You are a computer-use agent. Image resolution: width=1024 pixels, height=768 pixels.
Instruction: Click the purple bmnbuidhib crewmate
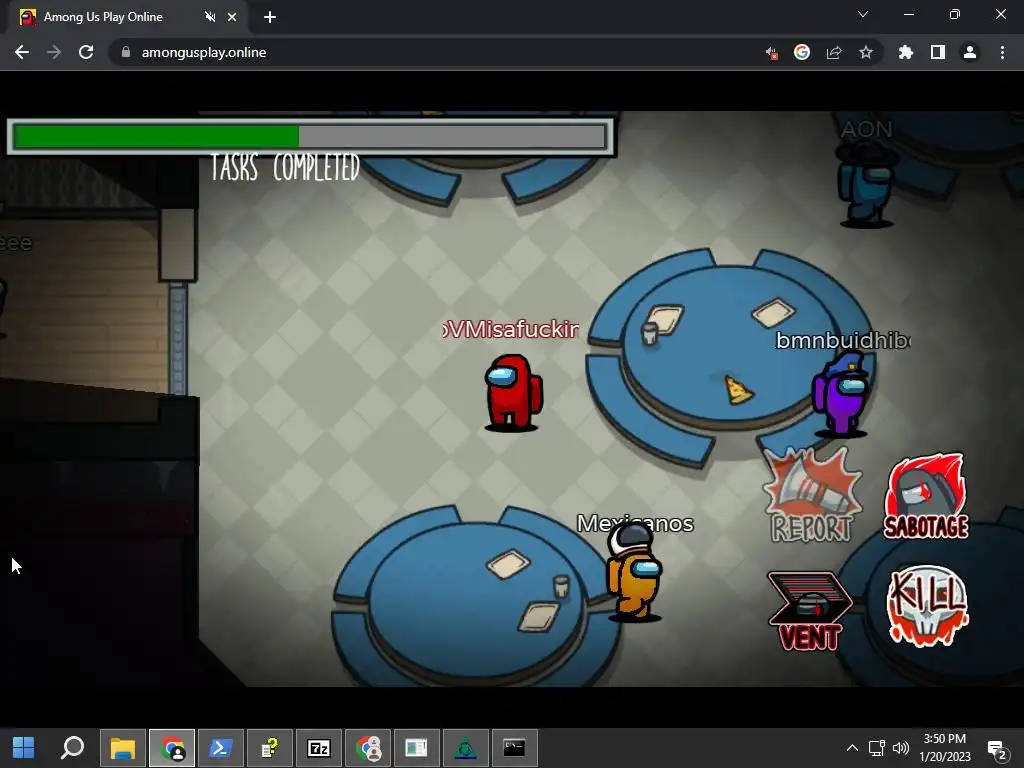pyautogui.click(x=841, y=394)
